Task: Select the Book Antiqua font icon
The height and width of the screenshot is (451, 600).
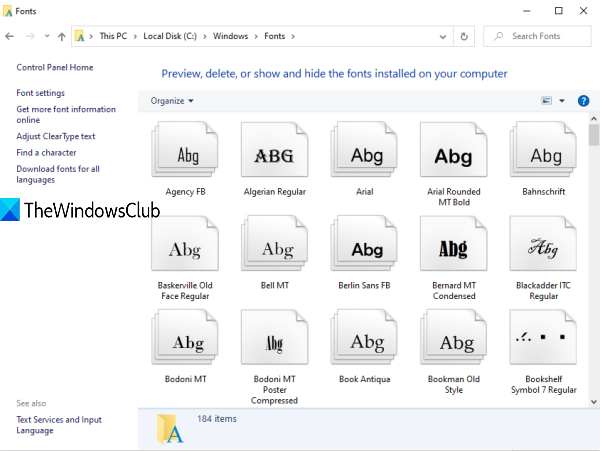Action: pyautogui.click(x=364, y=337)
